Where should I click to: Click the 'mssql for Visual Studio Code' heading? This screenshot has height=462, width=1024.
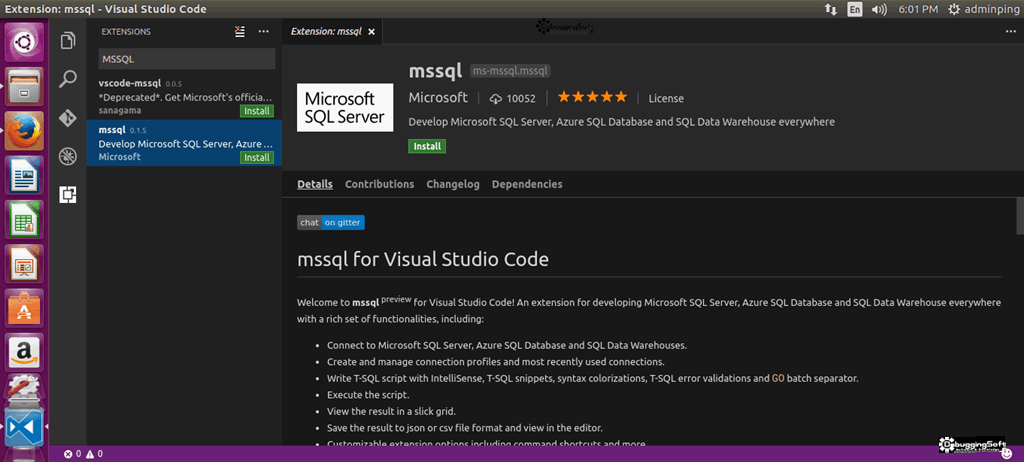tap(423, 259)
